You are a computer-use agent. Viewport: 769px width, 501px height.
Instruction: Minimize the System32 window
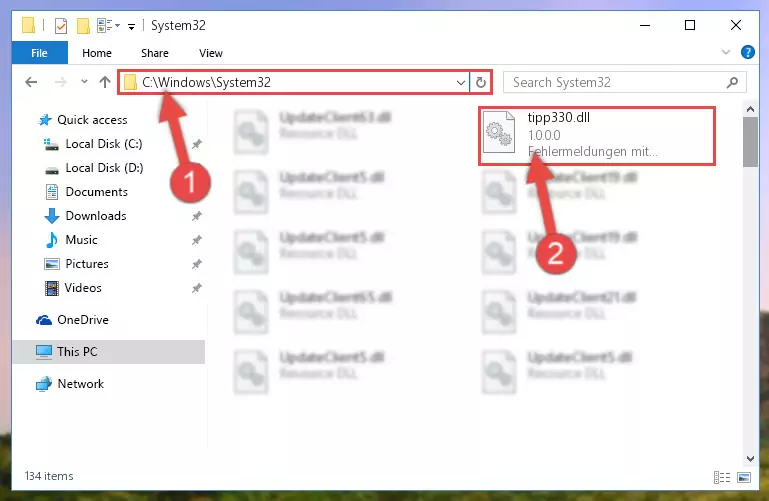[645, 25]
